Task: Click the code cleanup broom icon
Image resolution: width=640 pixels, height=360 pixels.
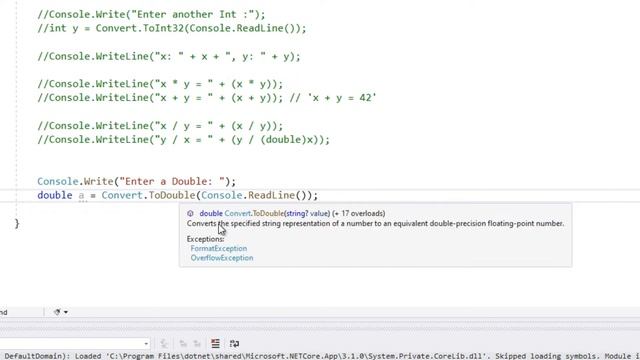Action: pos(57,312)
